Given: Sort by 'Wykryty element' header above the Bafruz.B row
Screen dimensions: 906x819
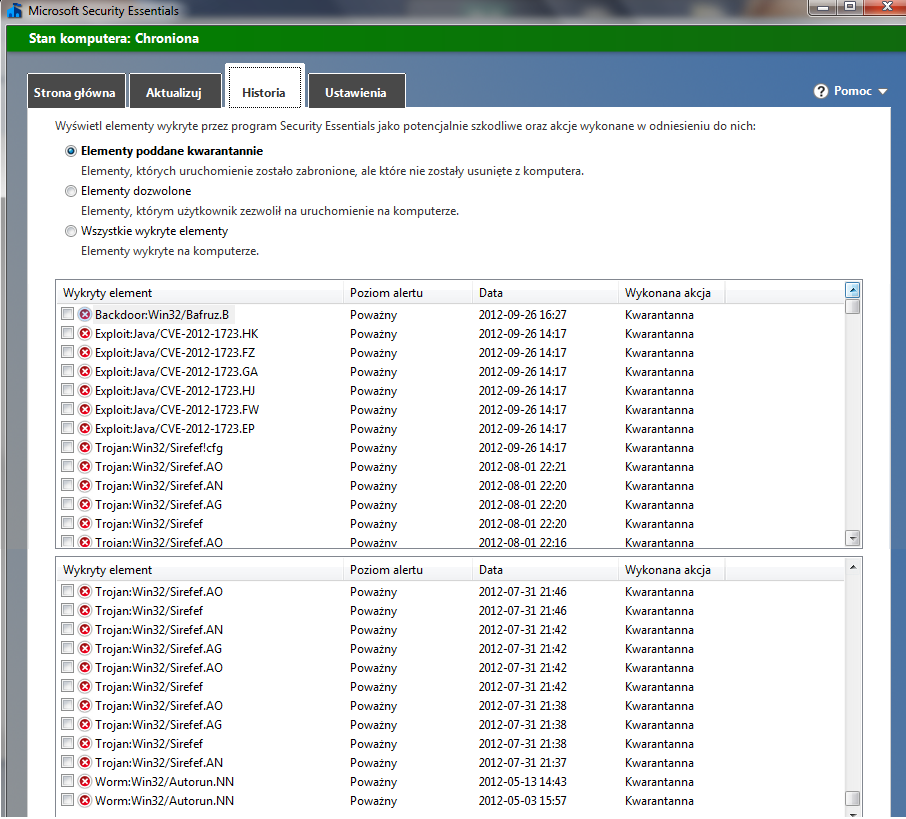Looking at the screenshot, I should click(199, 292).
